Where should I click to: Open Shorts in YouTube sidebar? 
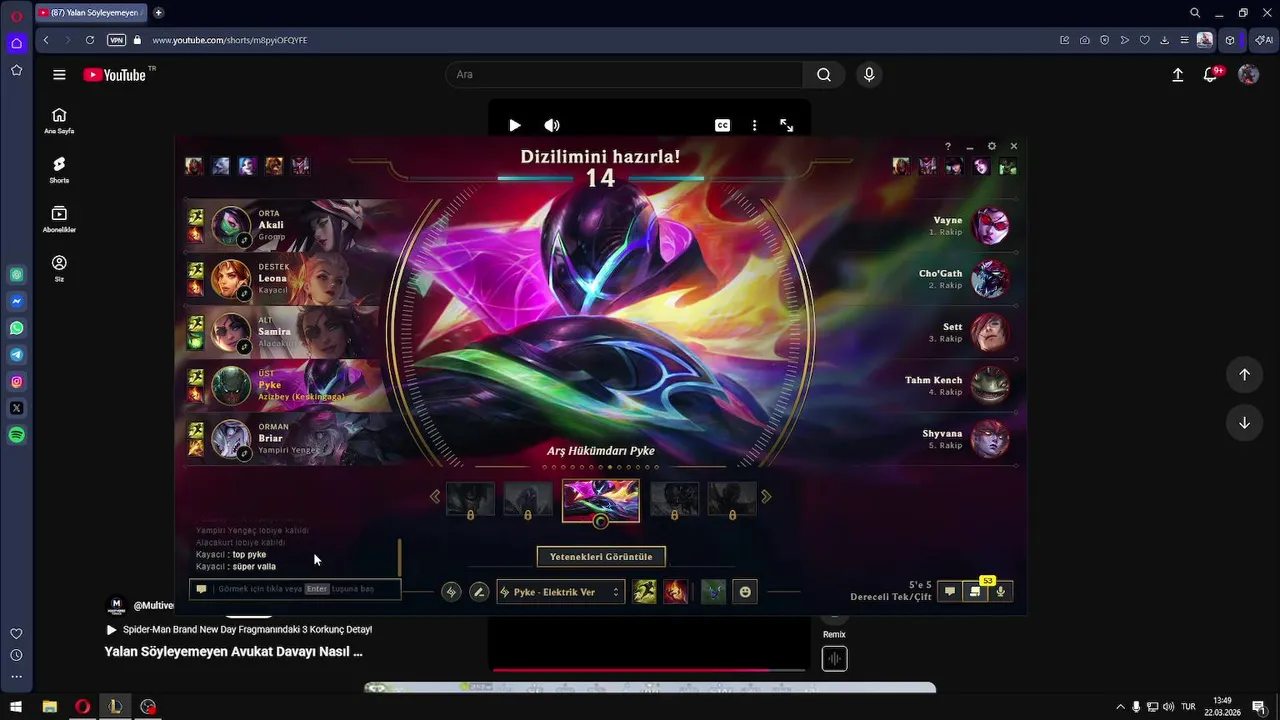tap(59, 169)
